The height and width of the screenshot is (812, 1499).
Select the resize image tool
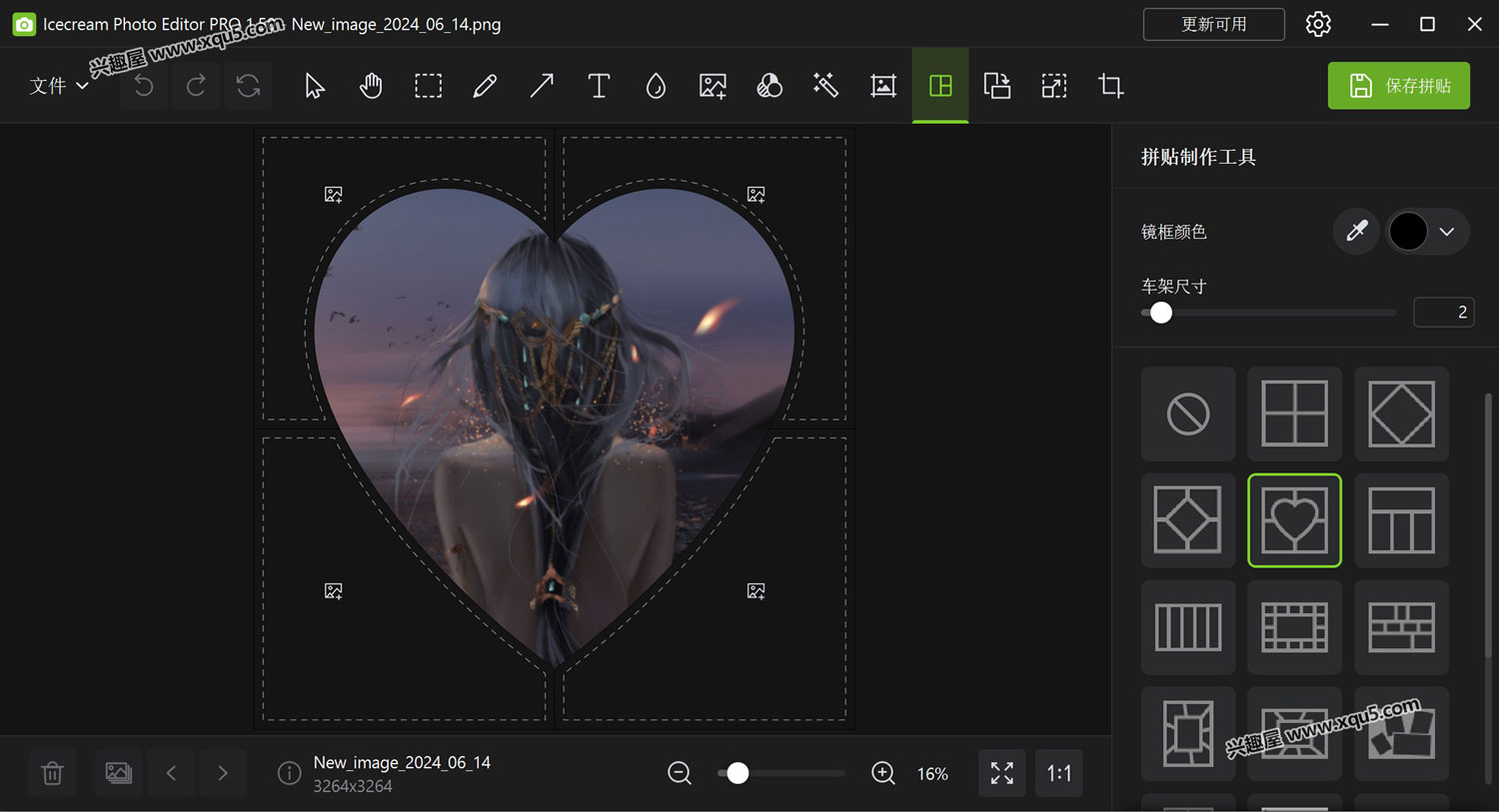click(x=1054, y=86)
